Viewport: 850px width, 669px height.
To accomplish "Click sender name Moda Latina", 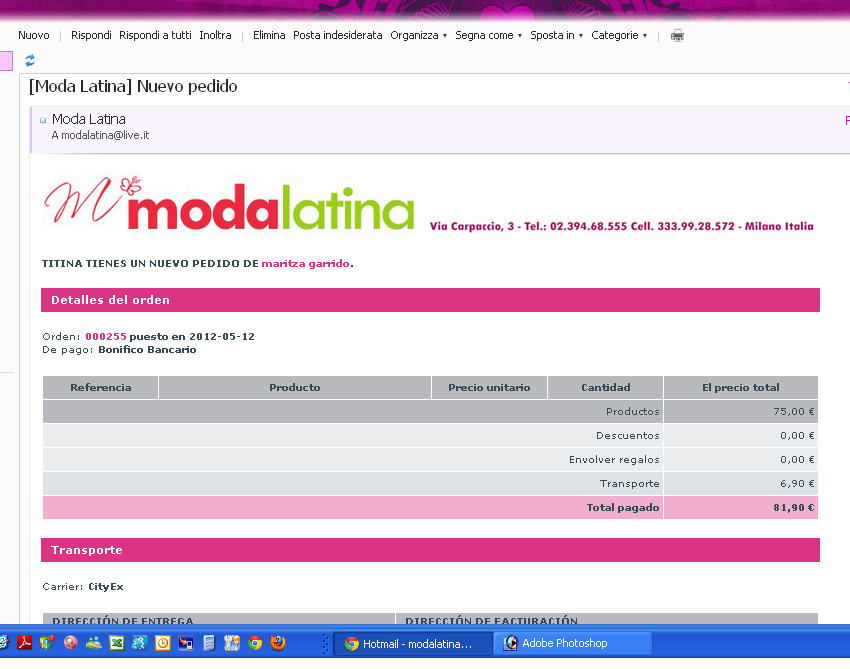I will pyautogui.click(x=88, y=119).
